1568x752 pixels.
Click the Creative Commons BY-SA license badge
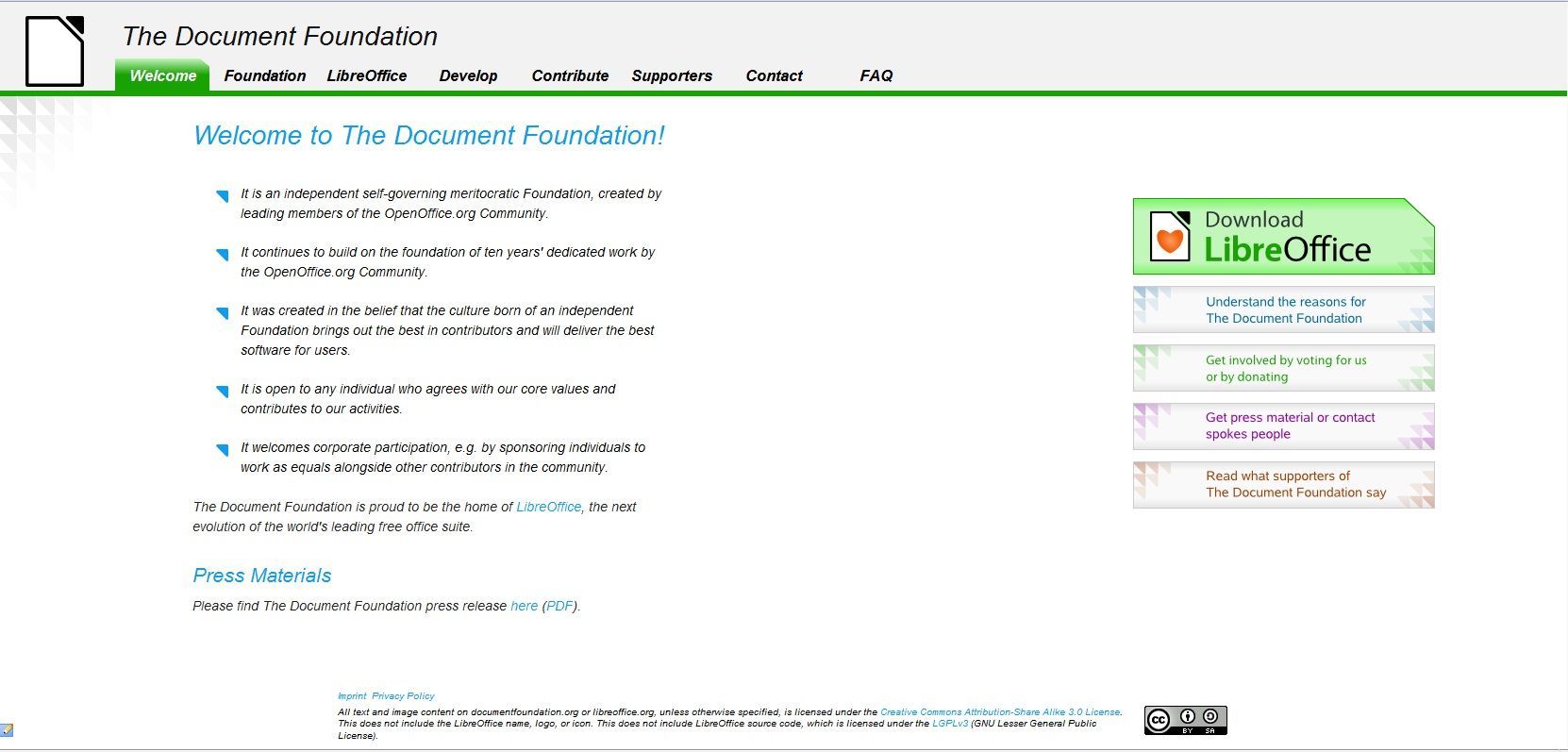pos(1185,720)
